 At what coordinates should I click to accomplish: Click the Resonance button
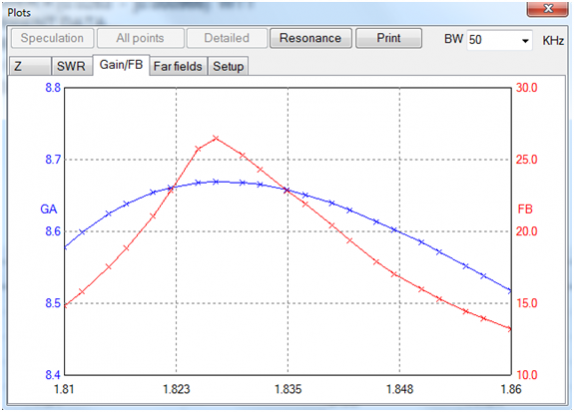310,38
